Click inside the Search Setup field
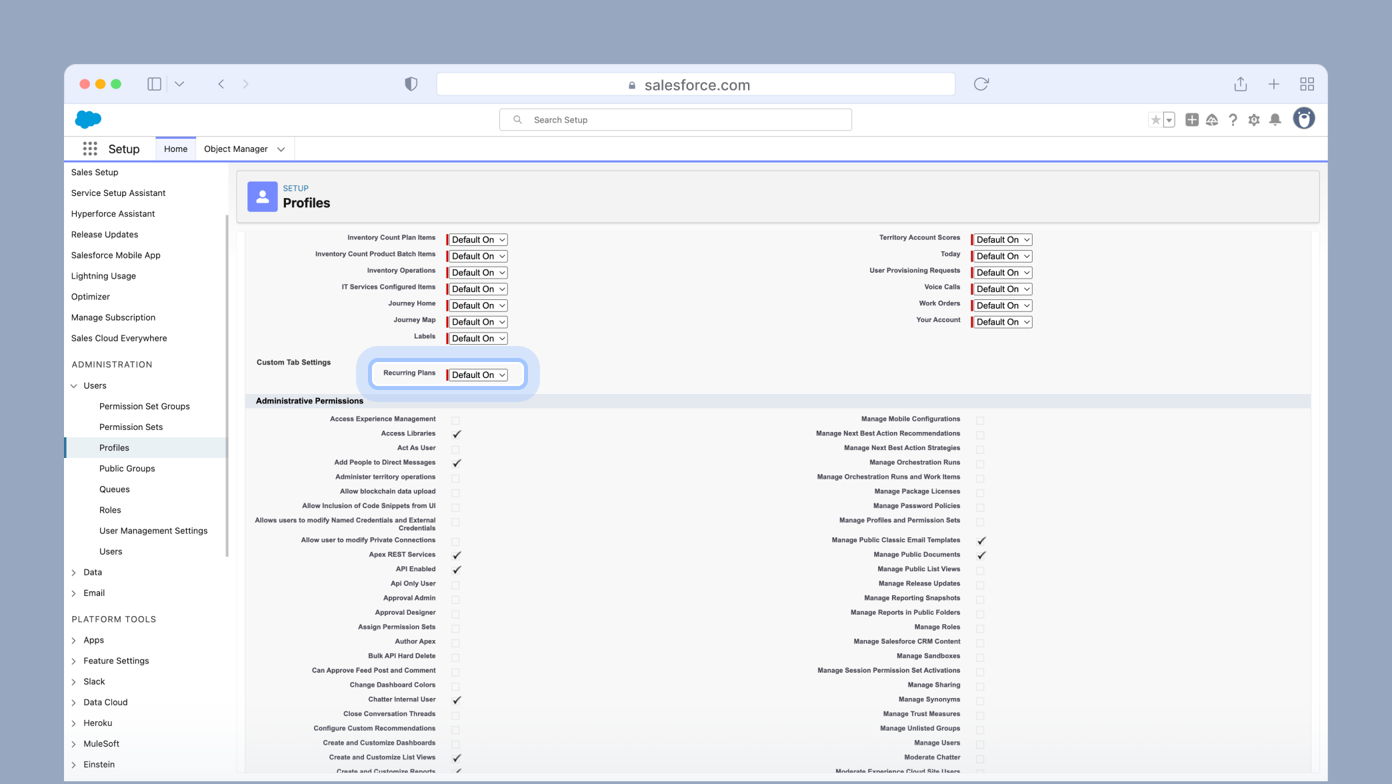Viewport: 1392px width, 784px height. 675,119
